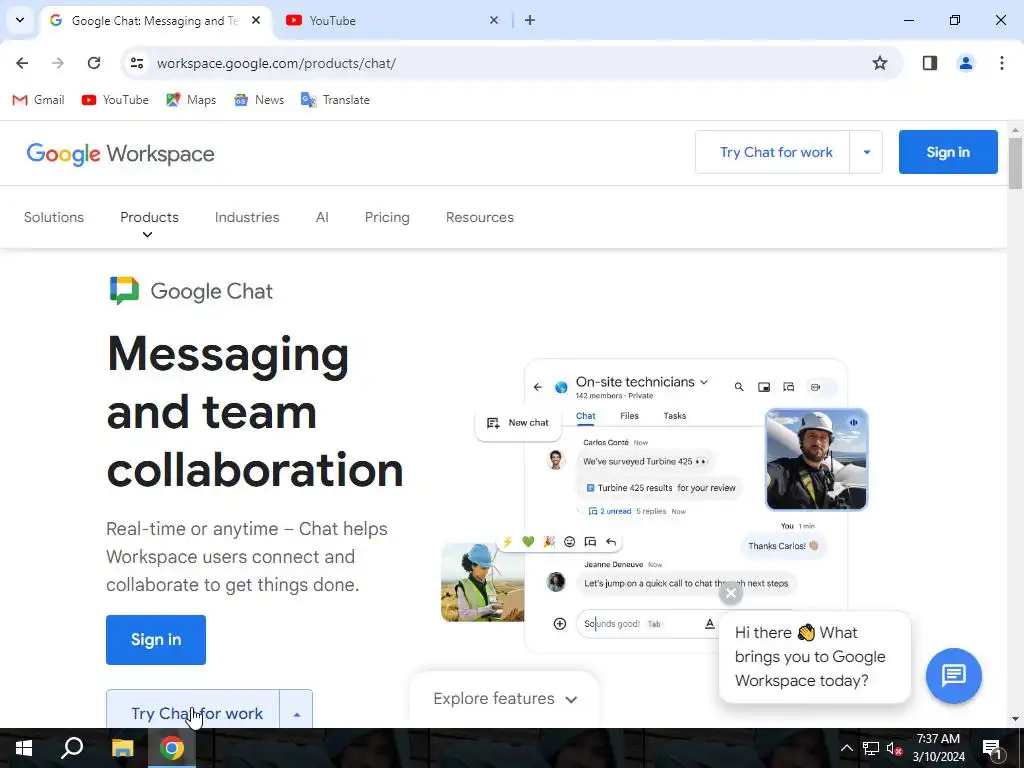The height and width of the screenshot is (768, 1024).
Task: Expand the Explore features chevron
Action: (x=571, y=699)
